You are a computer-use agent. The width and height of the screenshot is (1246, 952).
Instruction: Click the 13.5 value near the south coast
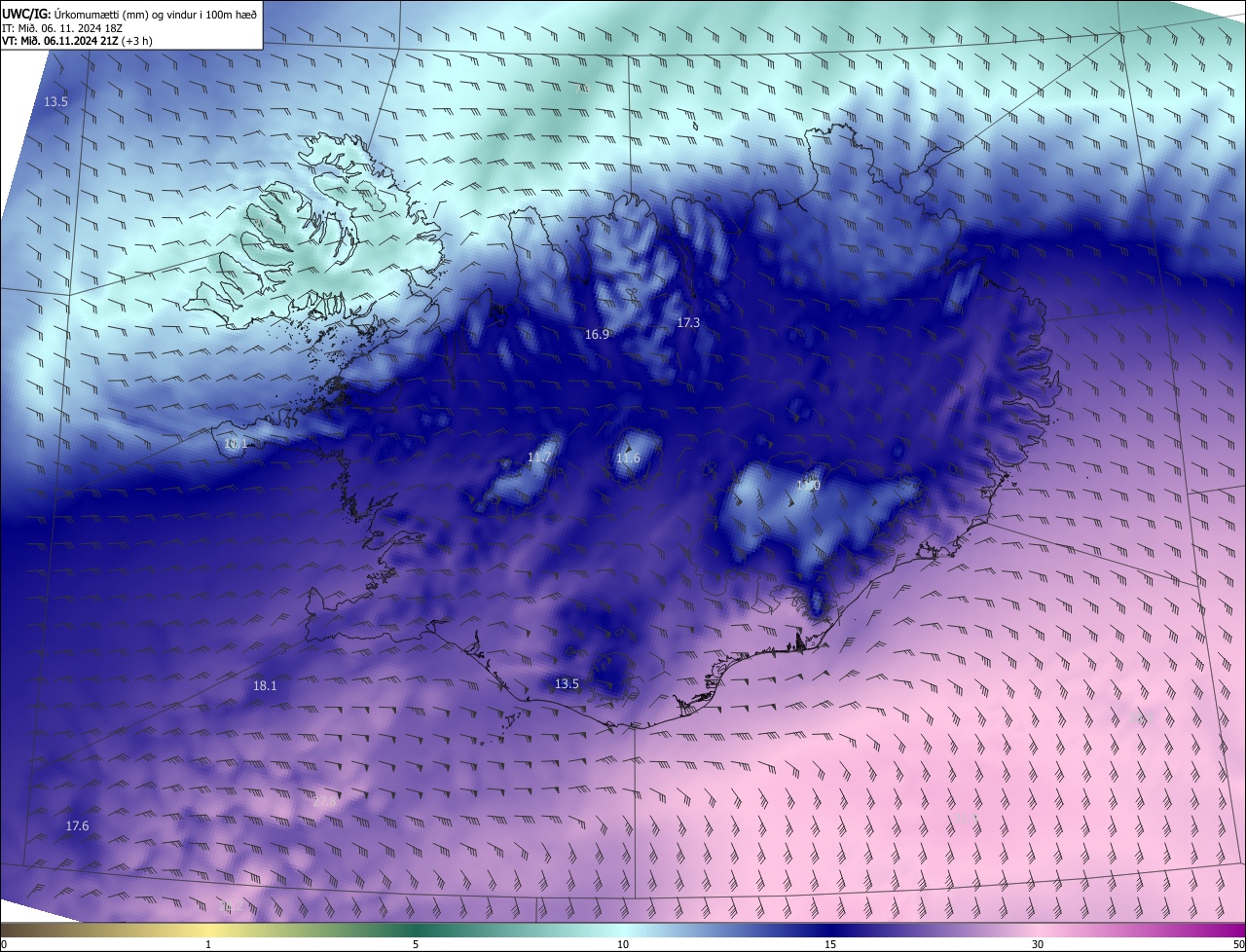(567, 684)
